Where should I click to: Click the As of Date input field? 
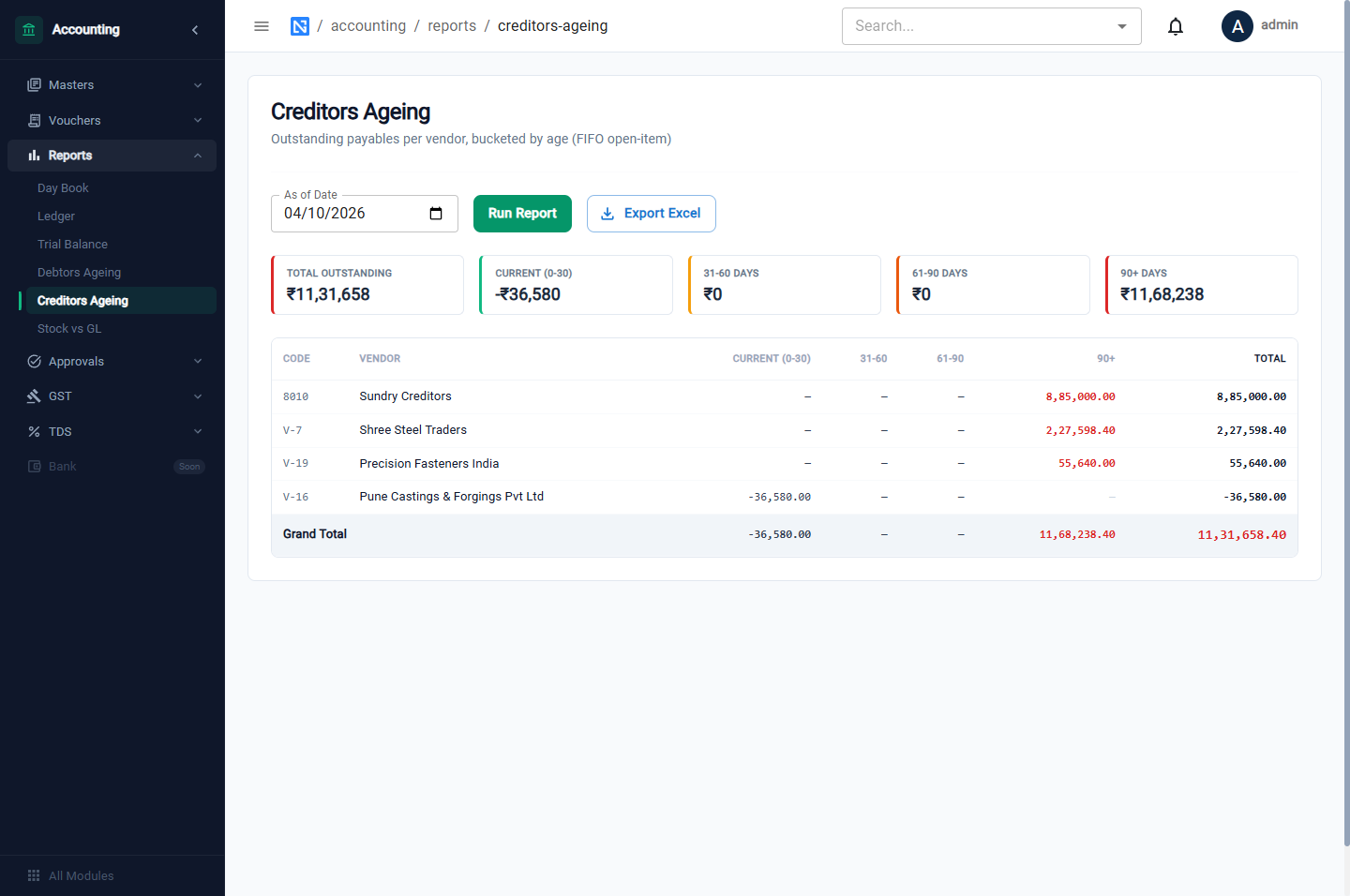point(365,214)
